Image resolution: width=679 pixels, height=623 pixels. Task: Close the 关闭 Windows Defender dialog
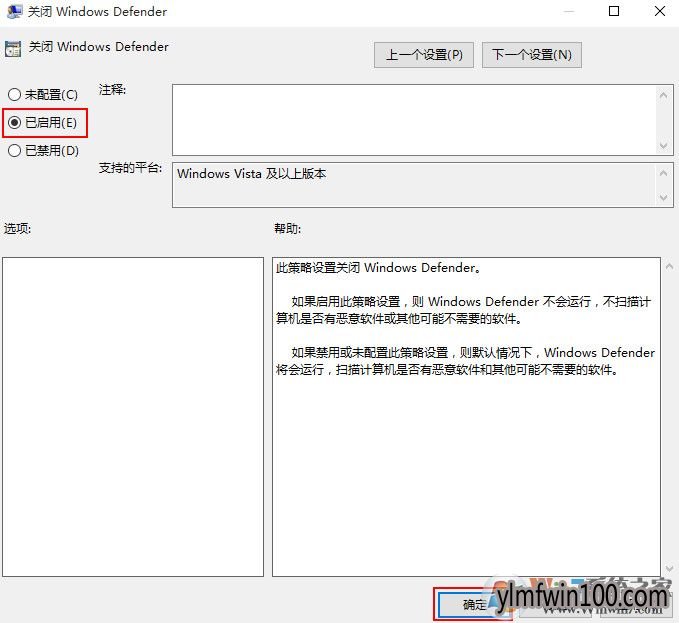(x=660, y=11)
